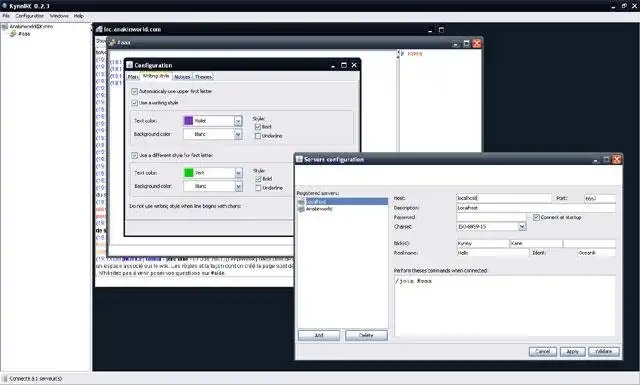Viewport: 640px width, 385px height.
Task: Open the Background color dropdown under Violet
Action: coord(238,134)
